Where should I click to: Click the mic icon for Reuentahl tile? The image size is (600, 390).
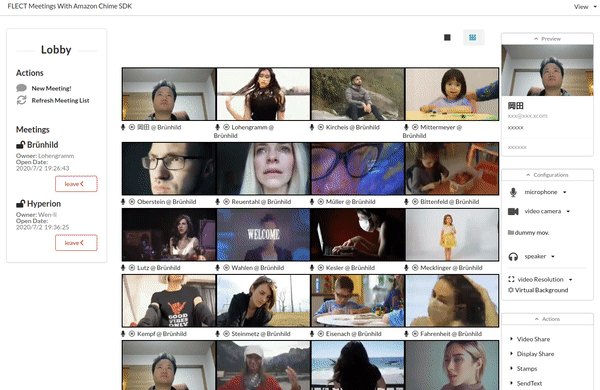coord(217,201)
